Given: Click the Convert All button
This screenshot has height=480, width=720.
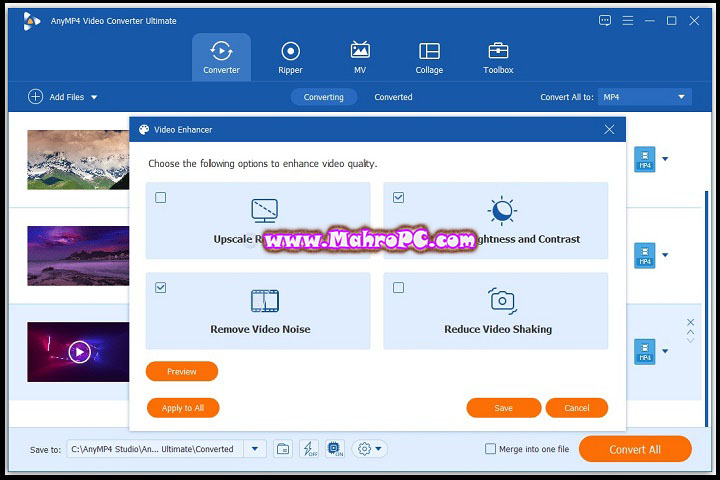Looking at the screenshot, I should [635, 449].
